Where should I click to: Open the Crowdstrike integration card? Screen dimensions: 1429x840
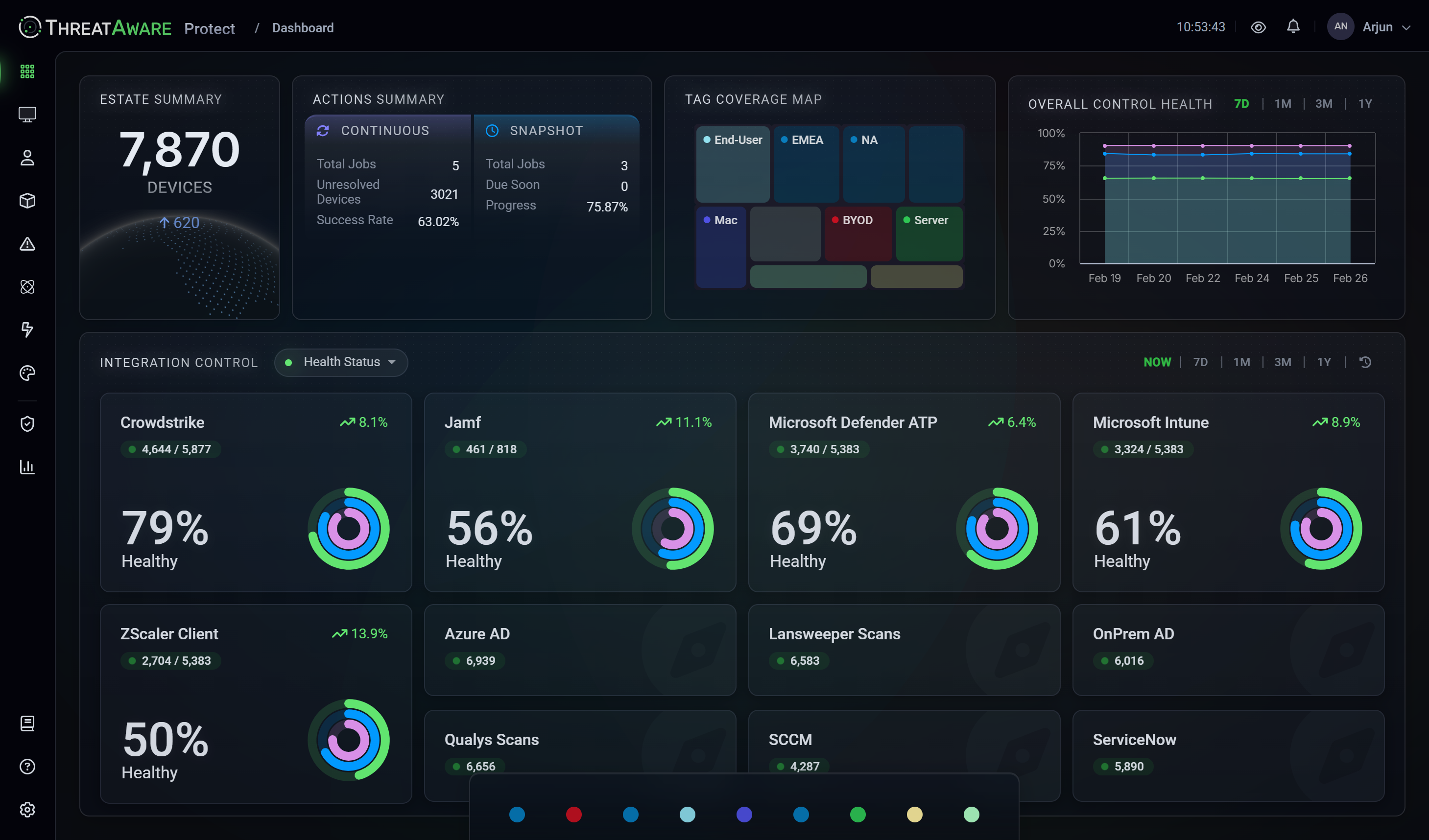point(256,493)
